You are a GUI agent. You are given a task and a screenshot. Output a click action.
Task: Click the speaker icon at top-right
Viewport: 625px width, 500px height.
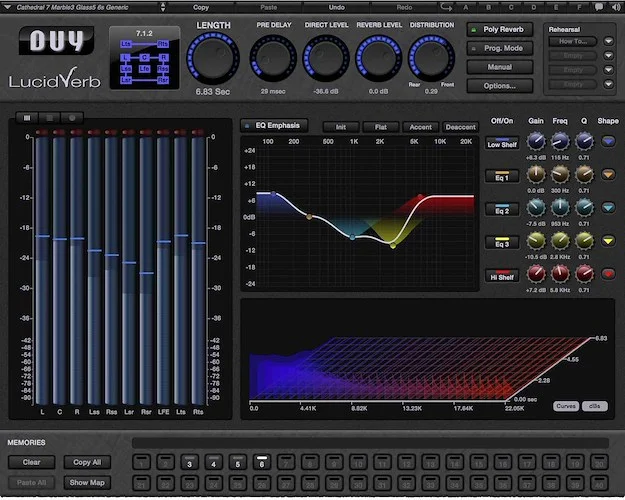pyautogui.click(x=616, y=7)
